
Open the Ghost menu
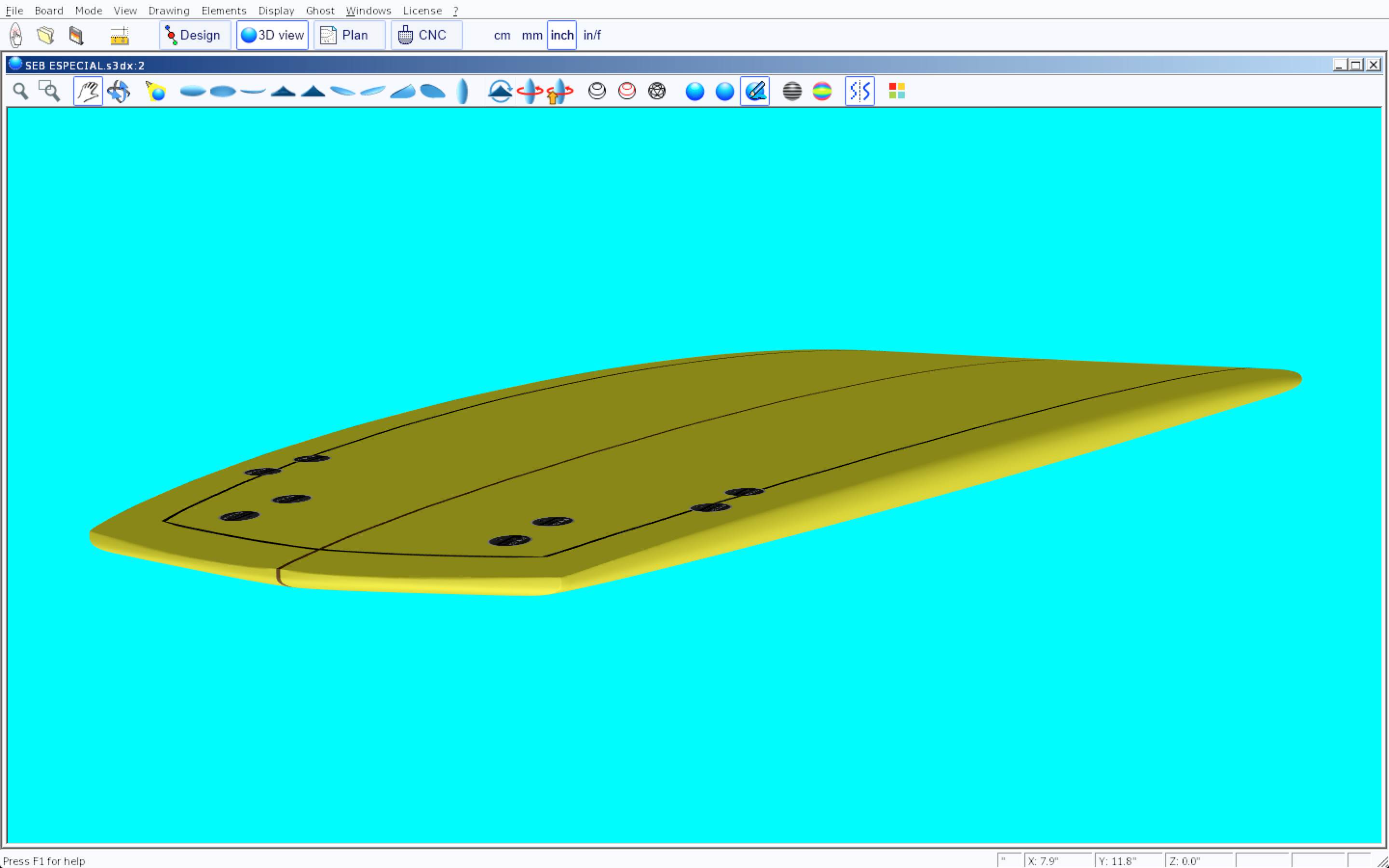[320, 11]
